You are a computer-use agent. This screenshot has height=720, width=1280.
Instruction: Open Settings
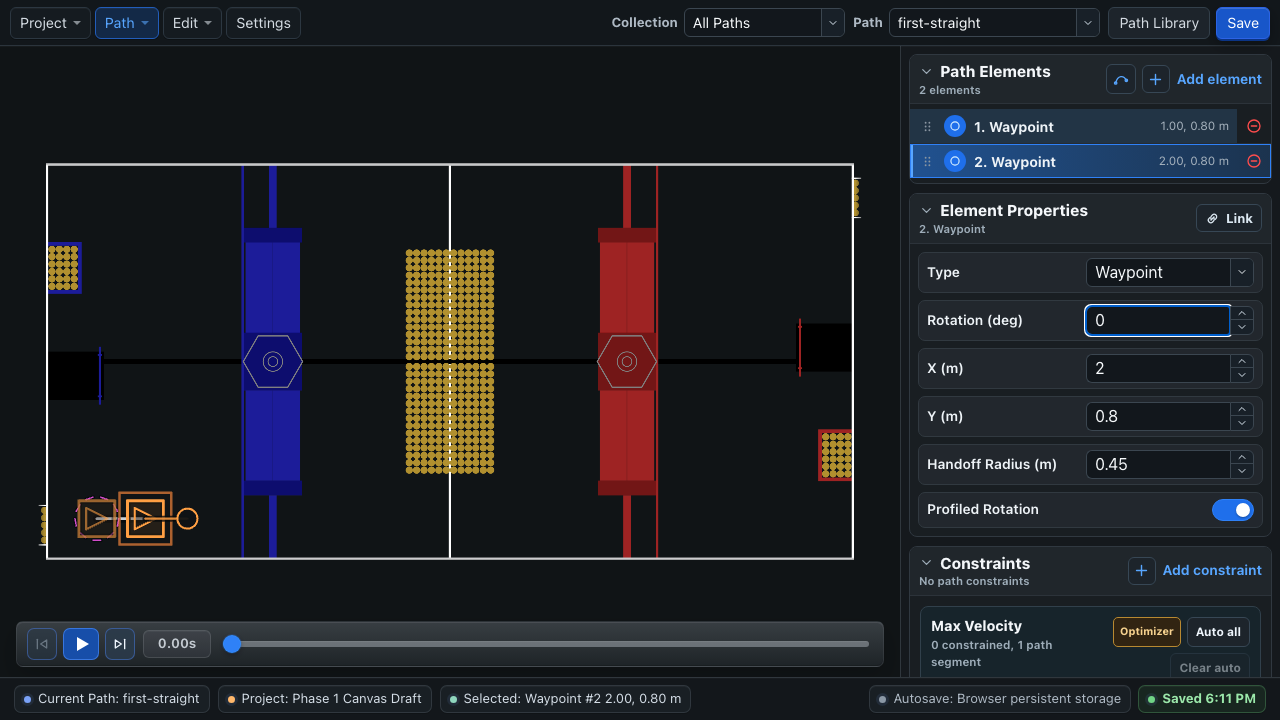(263, 23)
